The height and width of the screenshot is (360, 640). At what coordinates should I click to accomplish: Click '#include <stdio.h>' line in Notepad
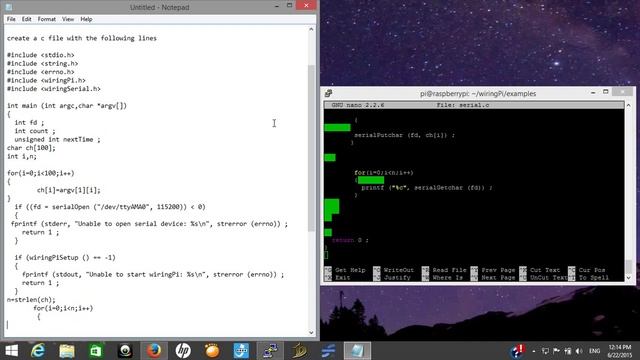pos(41,55)
